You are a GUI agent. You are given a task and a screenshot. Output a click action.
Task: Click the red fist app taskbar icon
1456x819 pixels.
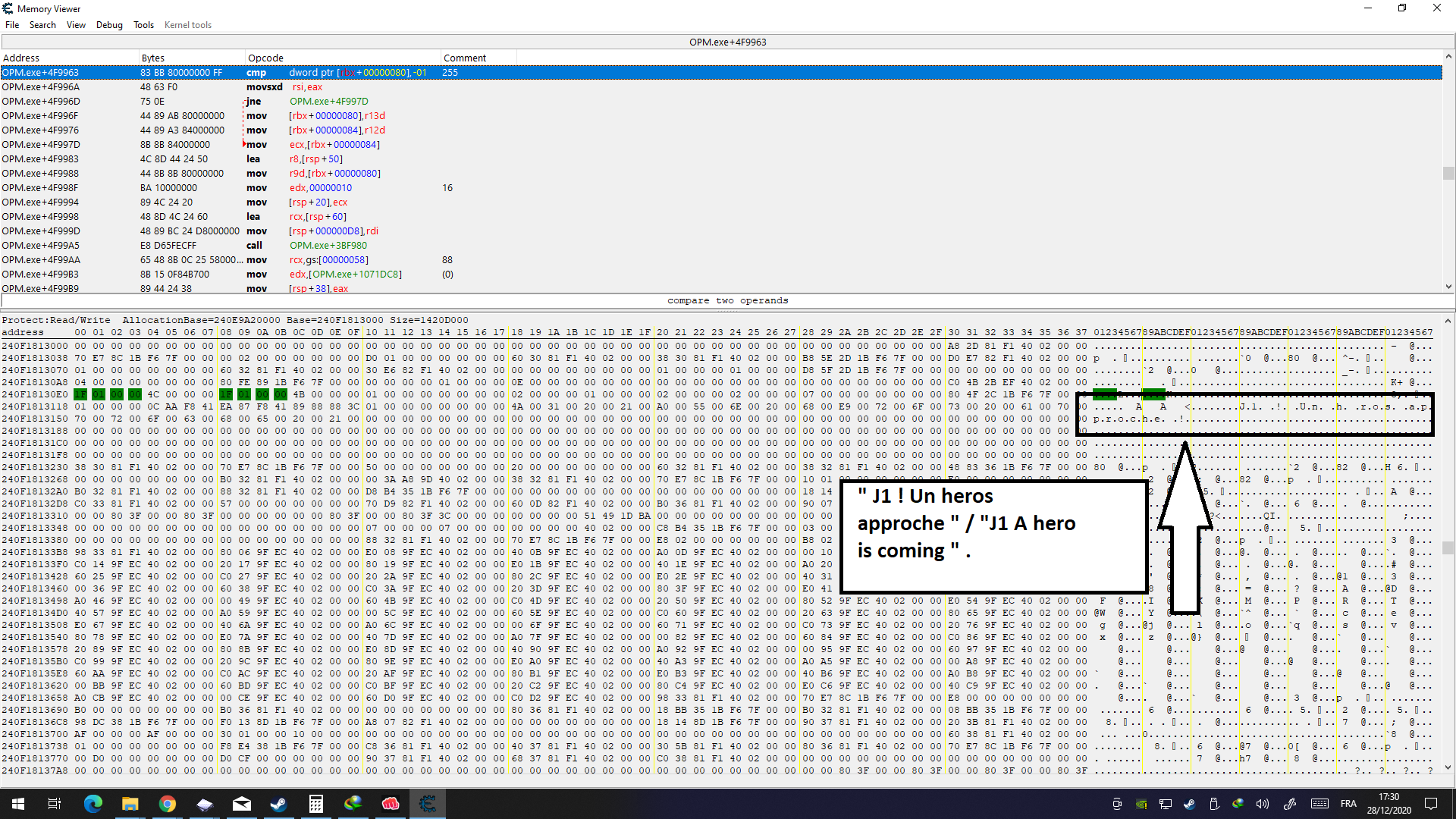(391, 804)
